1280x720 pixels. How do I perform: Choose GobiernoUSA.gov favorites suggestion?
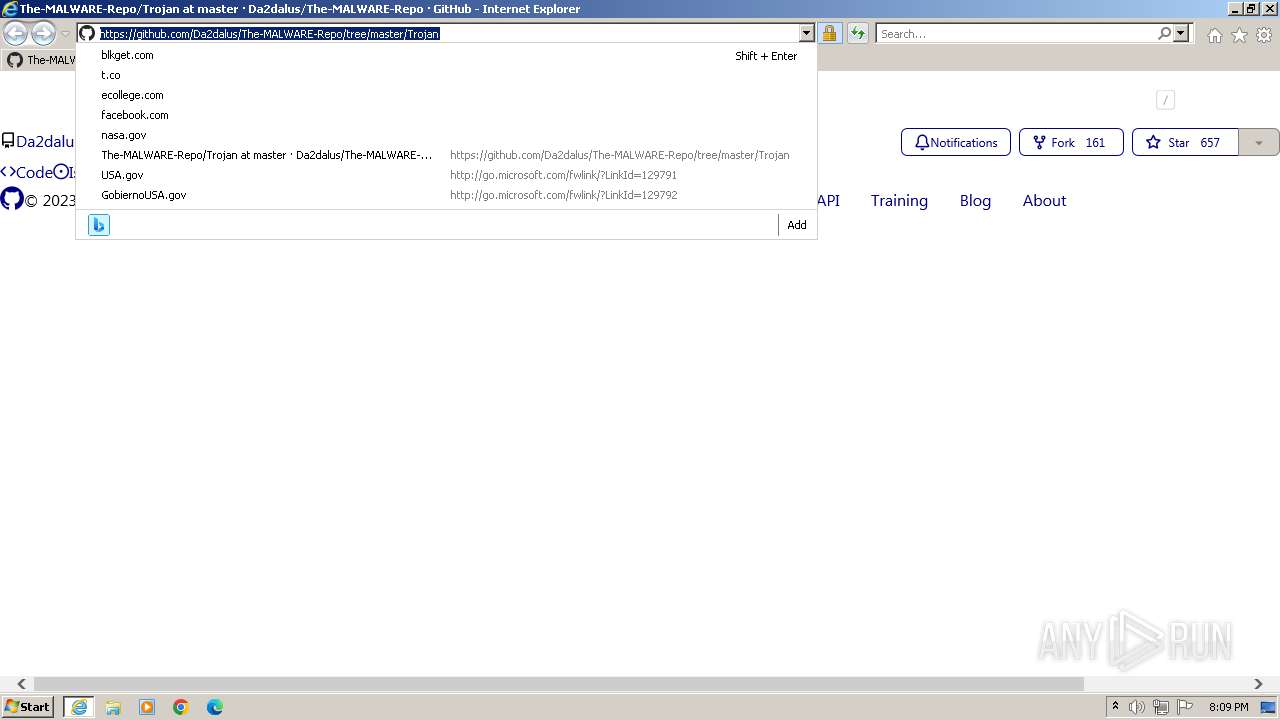click(x=446, y=195)
